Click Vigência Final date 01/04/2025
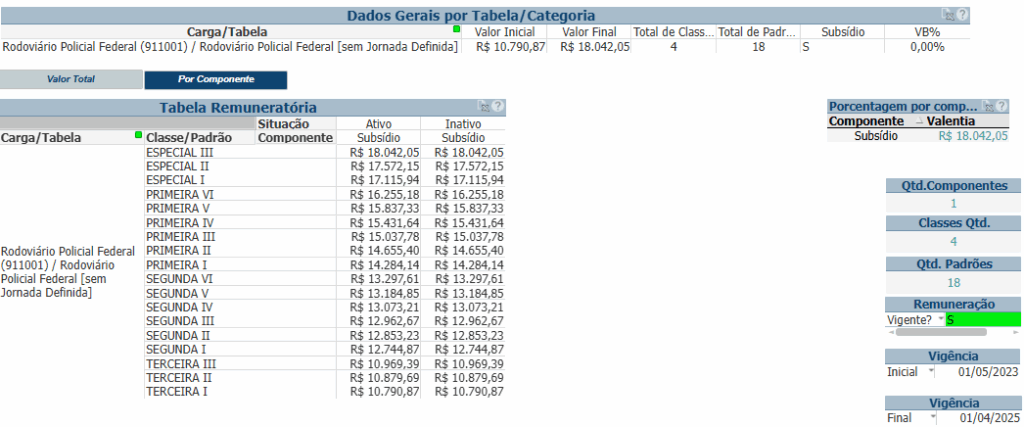Image resolution: width=1024 pixels, height=427 pixels. [x=988, y=417]
